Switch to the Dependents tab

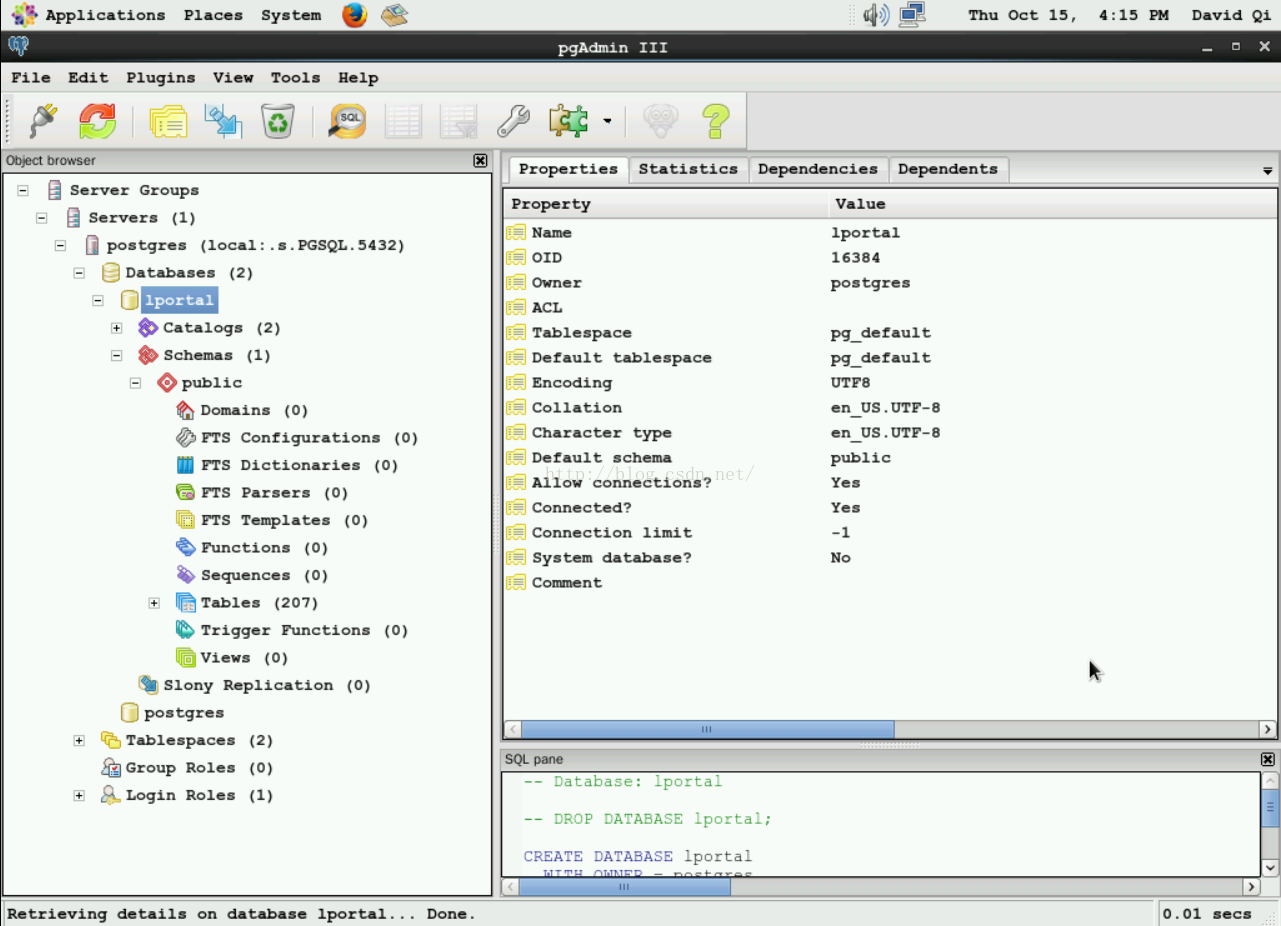pos(948,169)
